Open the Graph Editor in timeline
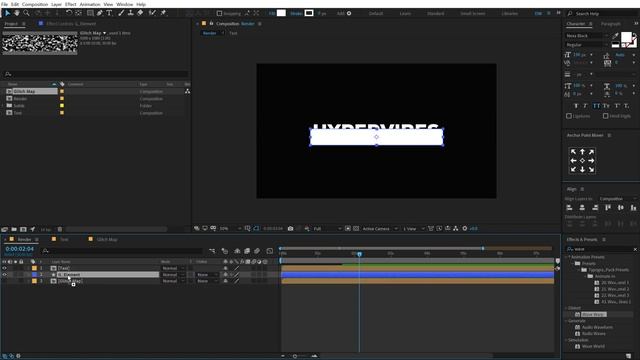 (x=270, y=251)
